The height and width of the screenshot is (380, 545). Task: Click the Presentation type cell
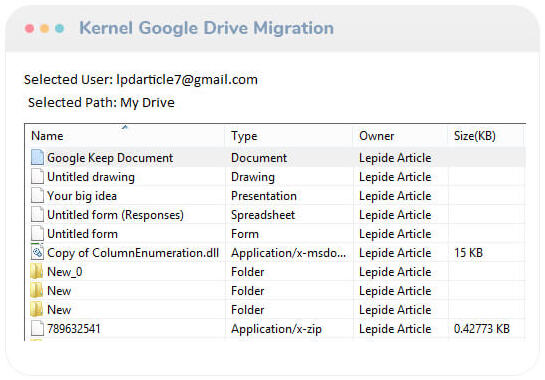pyautogui.click(x=264, y=196)
